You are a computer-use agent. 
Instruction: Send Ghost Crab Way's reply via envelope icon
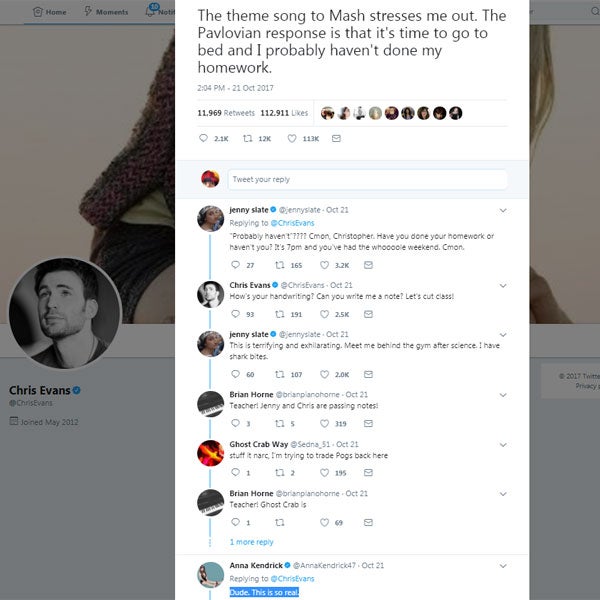[368, 472]
